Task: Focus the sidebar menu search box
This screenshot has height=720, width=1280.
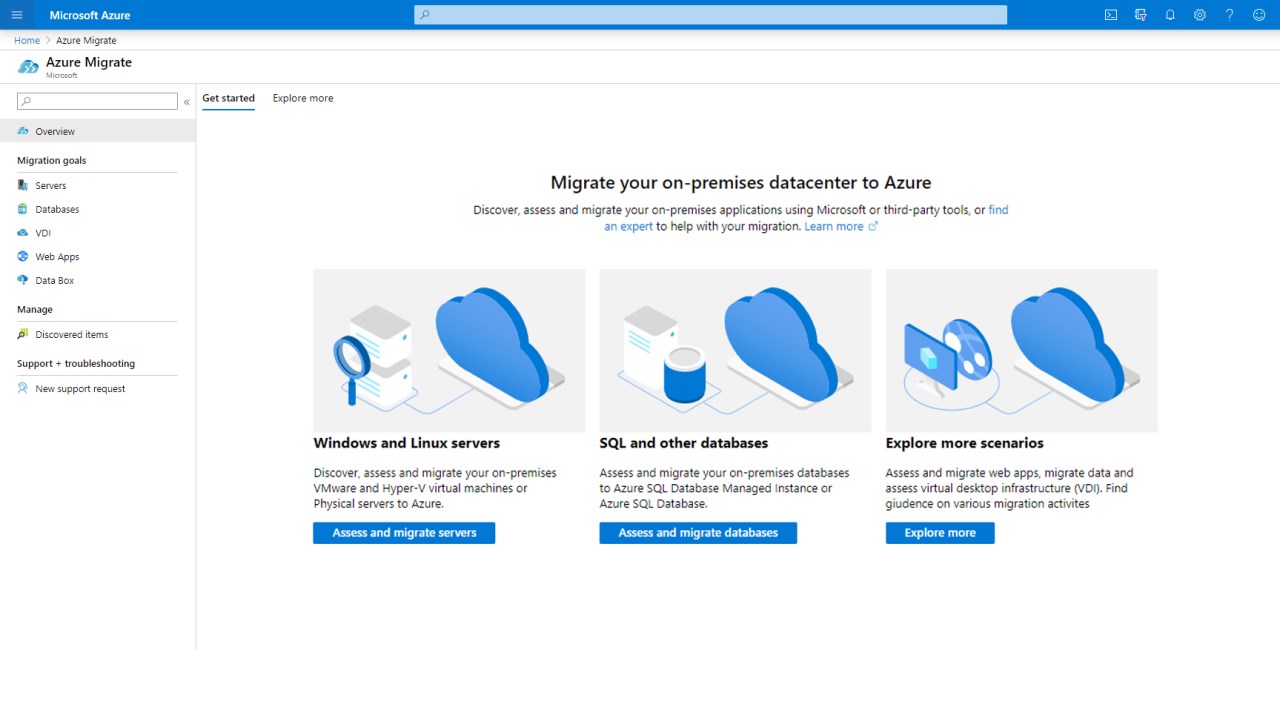Action: (x=98, y=101)
